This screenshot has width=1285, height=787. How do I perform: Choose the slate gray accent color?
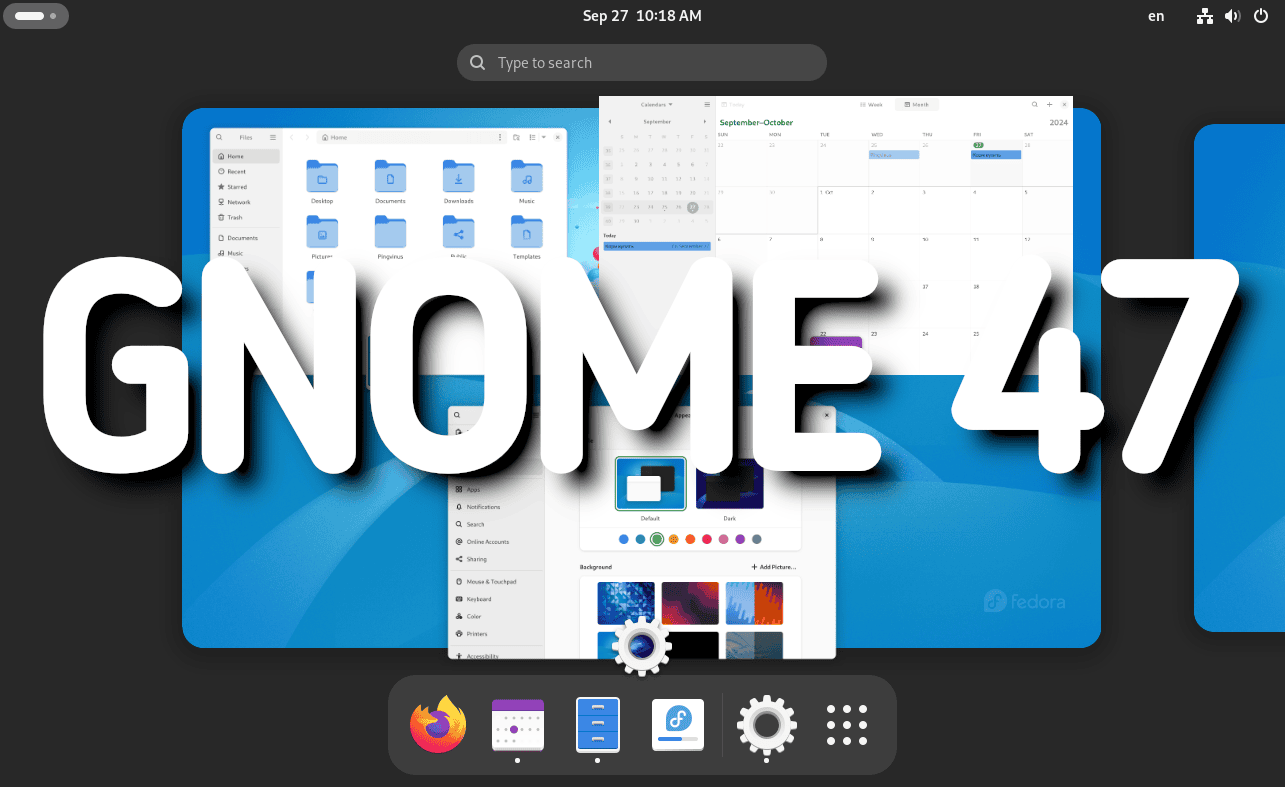pos(756,539)
